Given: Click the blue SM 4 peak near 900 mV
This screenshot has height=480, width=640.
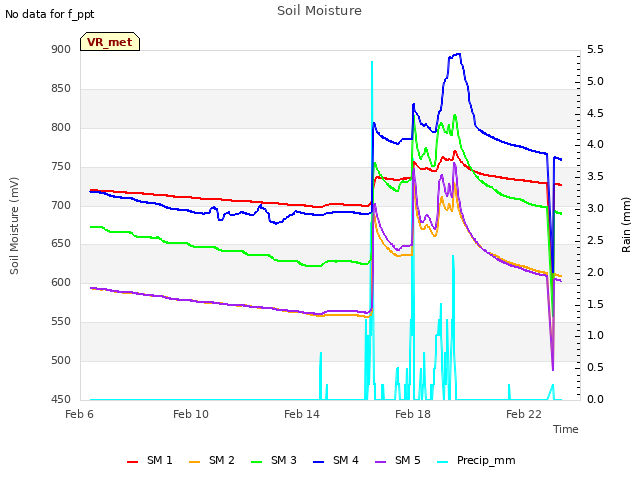Looking at the screenshot, I should click(x=457, y=54).
